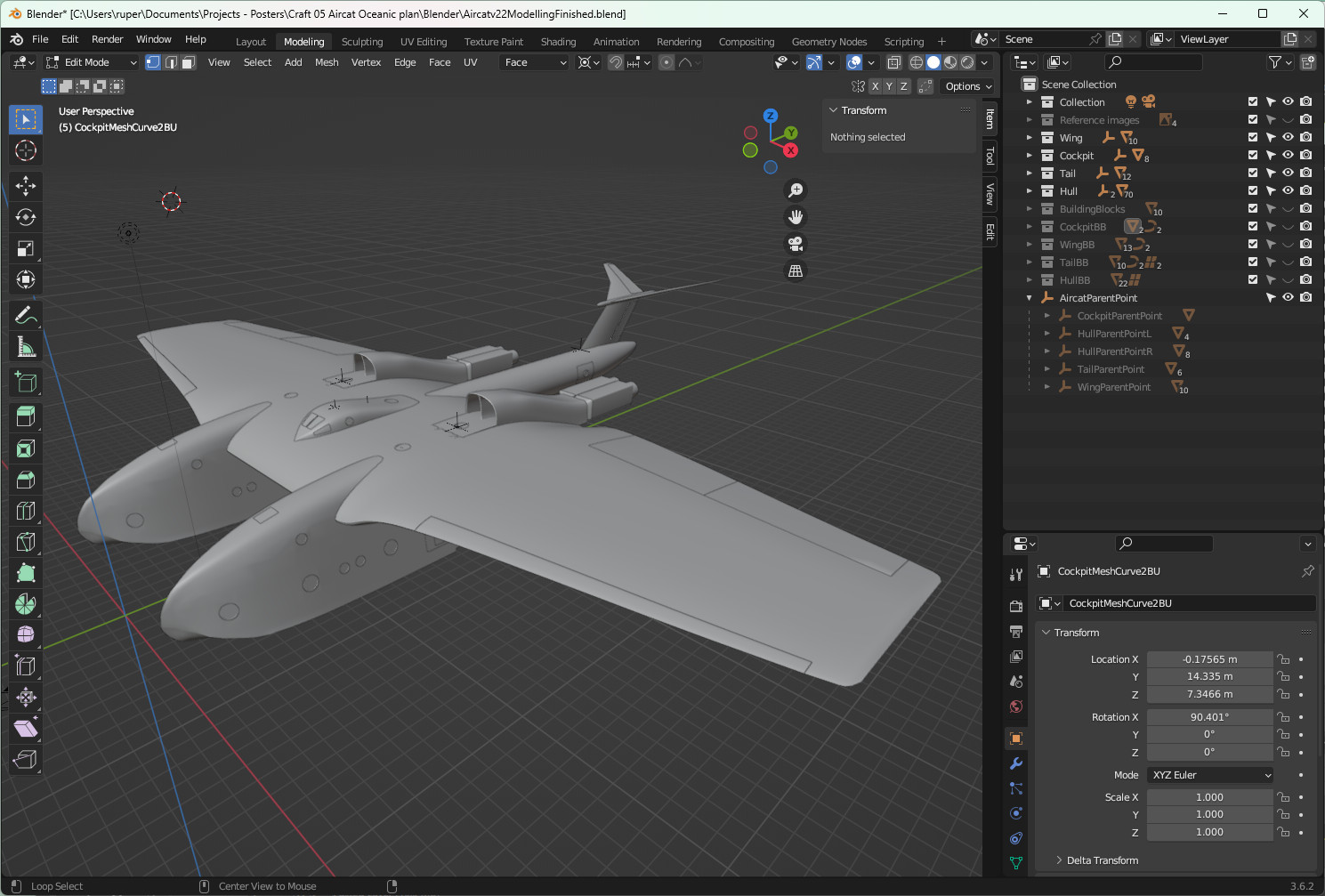Toggle X axis mirror button
Screen dimensions: 1325x896
pos(876,86)
